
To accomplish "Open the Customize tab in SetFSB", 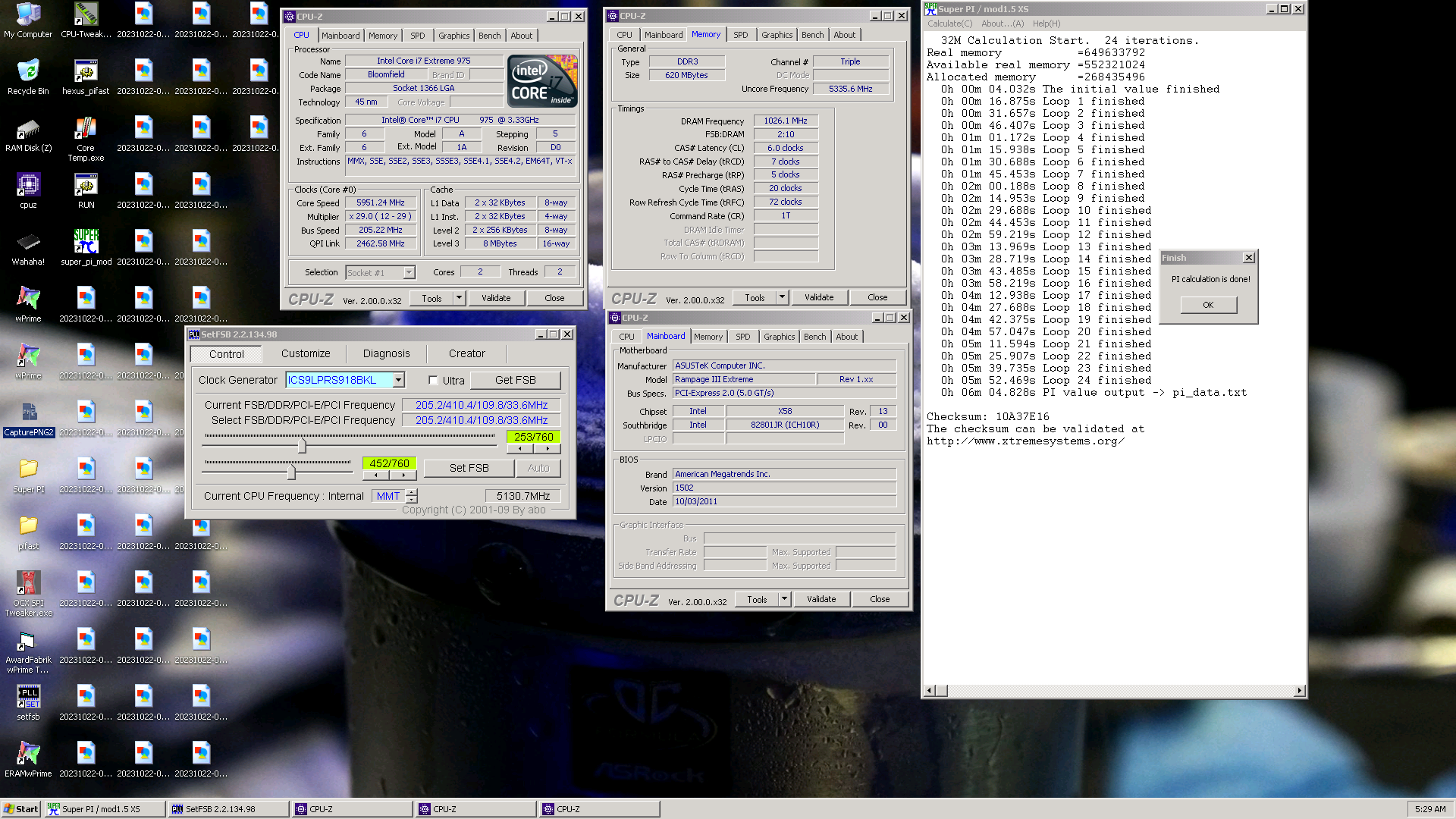I will tap(306, 353).
